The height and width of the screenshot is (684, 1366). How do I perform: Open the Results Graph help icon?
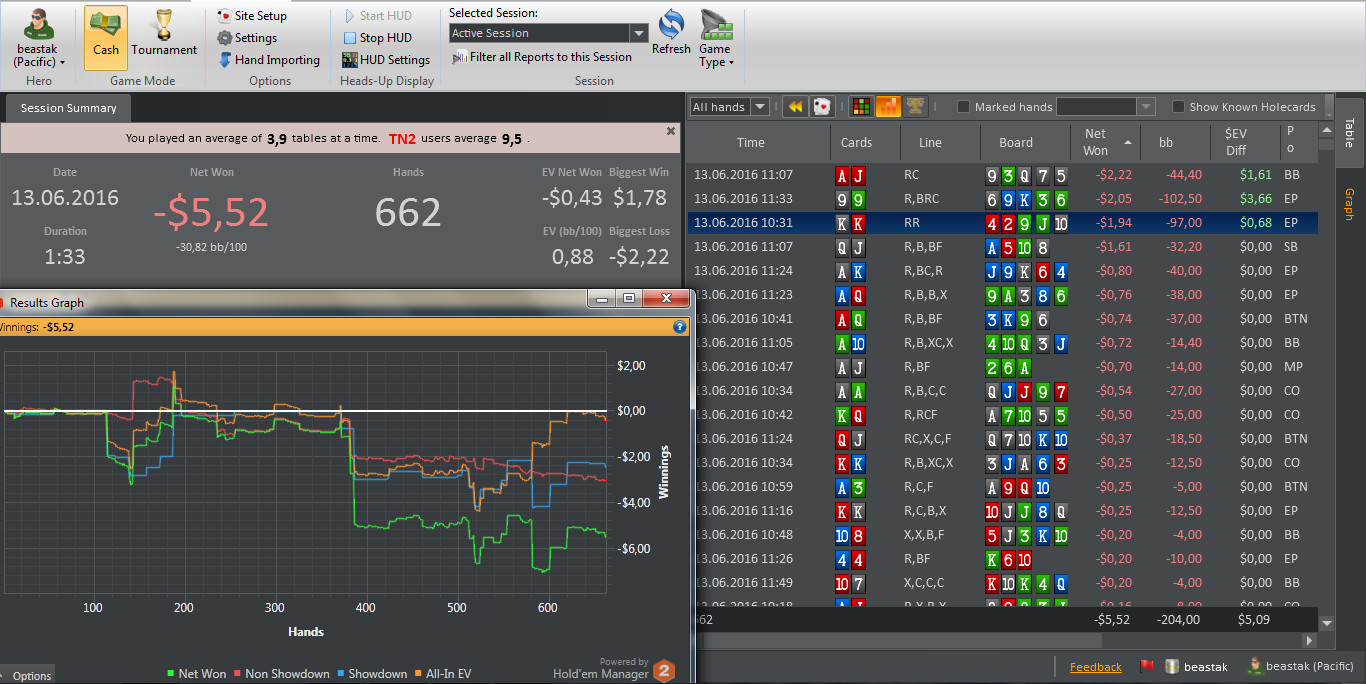[x=680, y=326]
